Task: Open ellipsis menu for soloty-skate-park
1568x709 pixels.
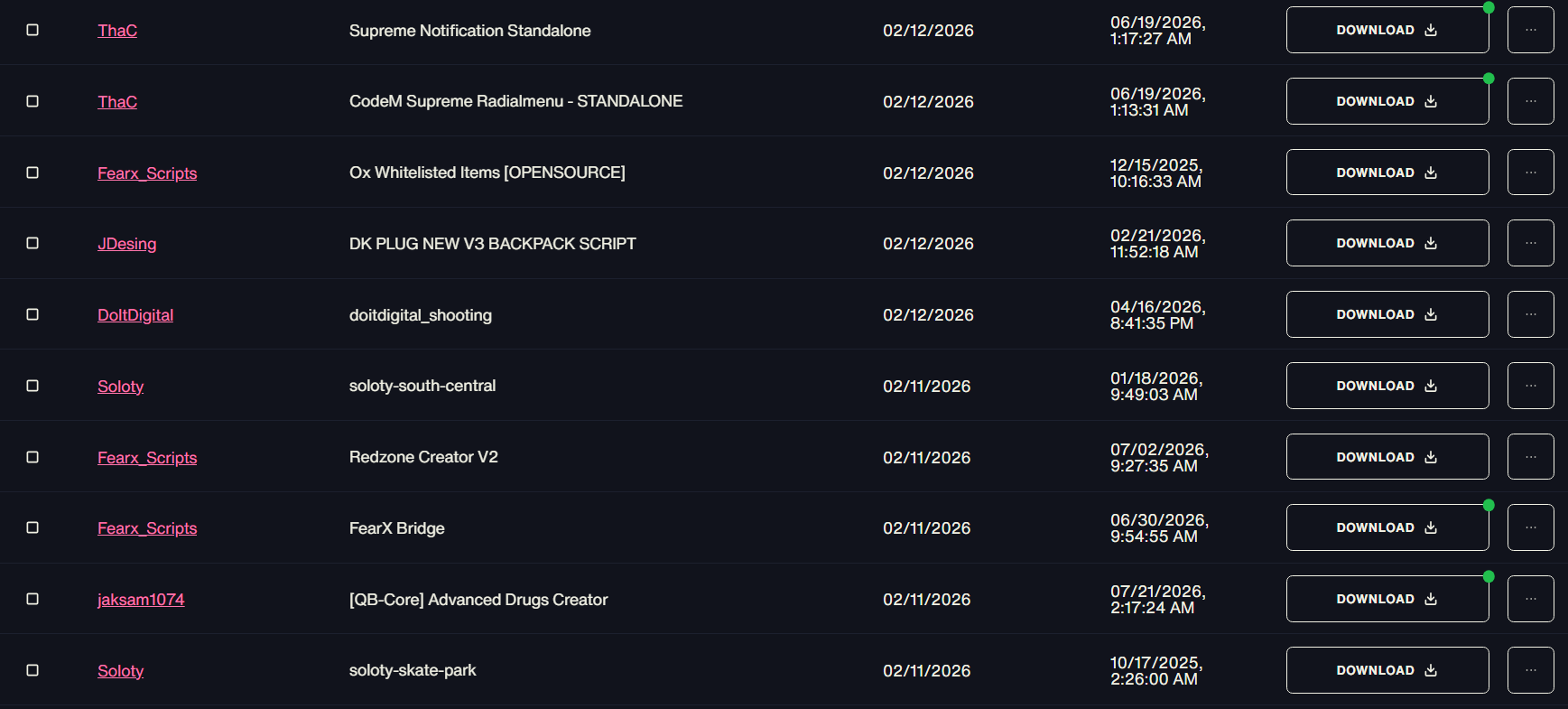Action: [1530, 670]
